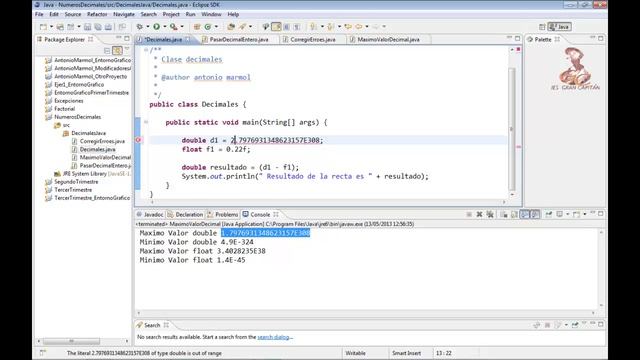Click the New Java Package toolbar icon
The image size is (640, 360).
(197, 27)
